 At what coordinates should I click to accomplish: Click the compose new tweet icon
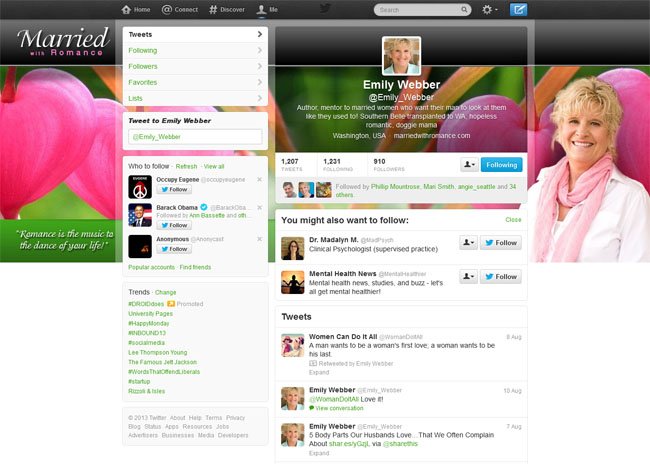(518, 9)
